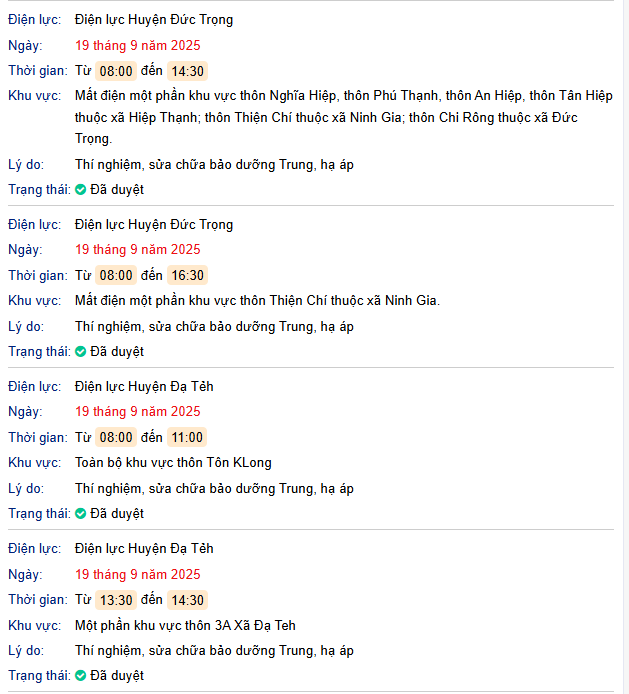Viewport: 629px width, 694px height.
Task: Click "Đã duyệt" status text in thôn 3A entry
Action: (117, 675)
